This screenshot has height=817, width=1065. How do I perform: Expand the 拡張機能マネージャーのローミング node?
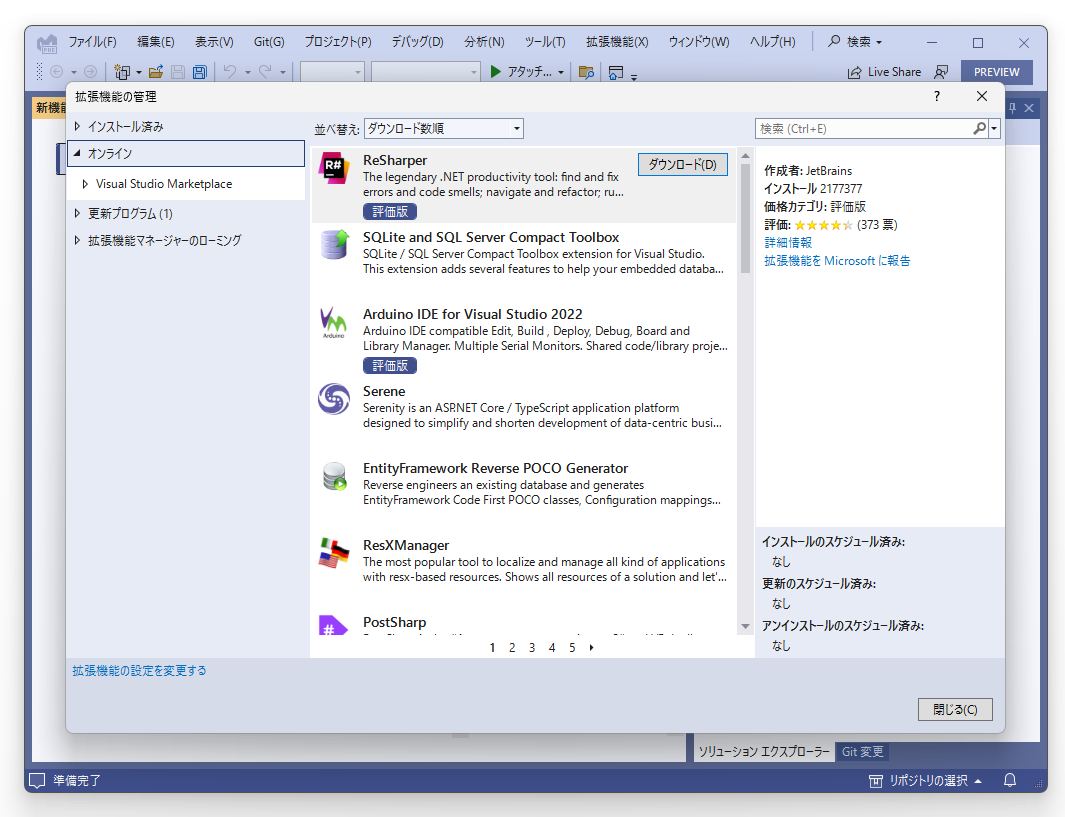77,240
